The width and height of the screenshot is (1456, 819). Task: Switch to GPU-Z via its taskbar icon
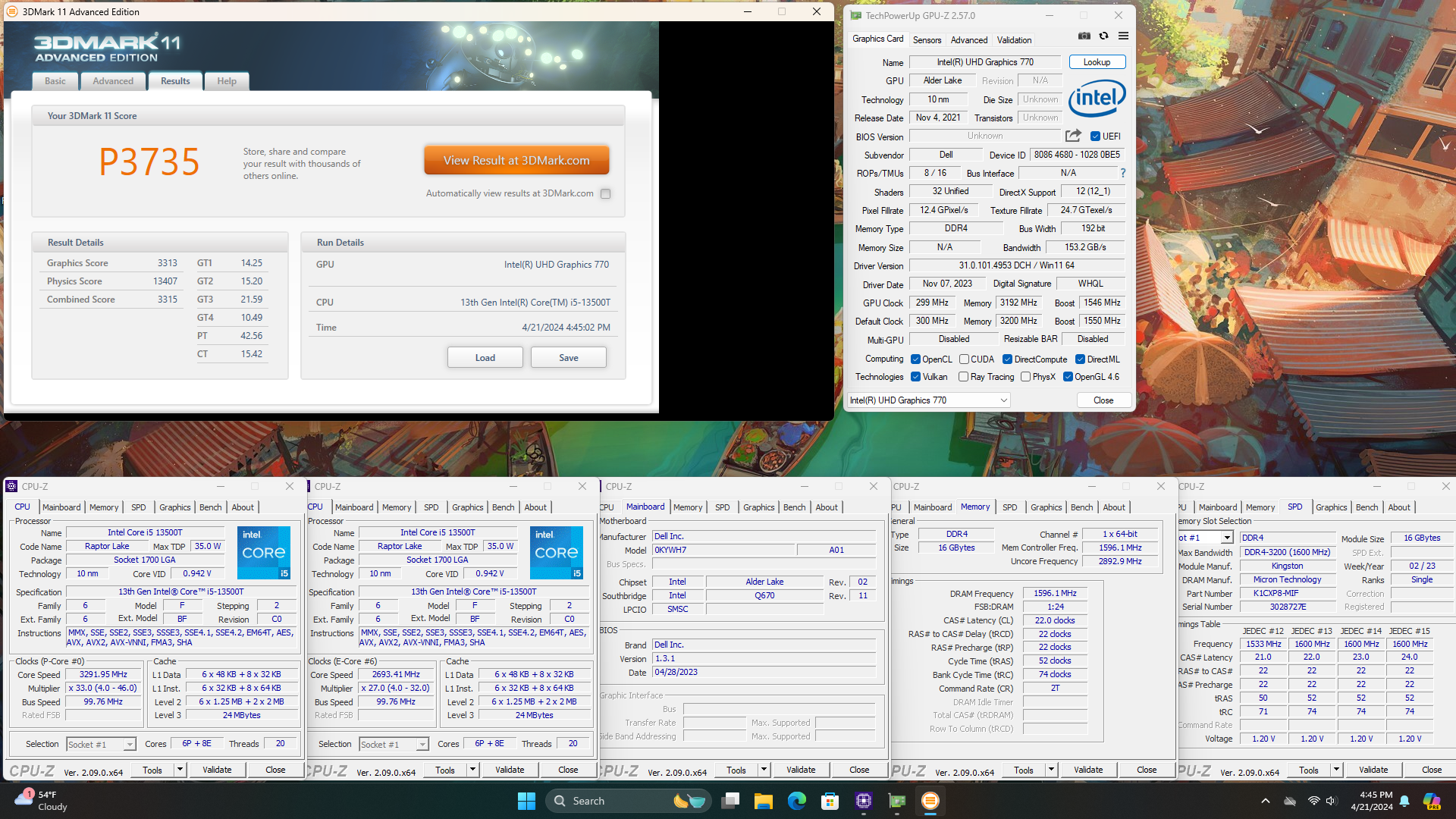897,801
